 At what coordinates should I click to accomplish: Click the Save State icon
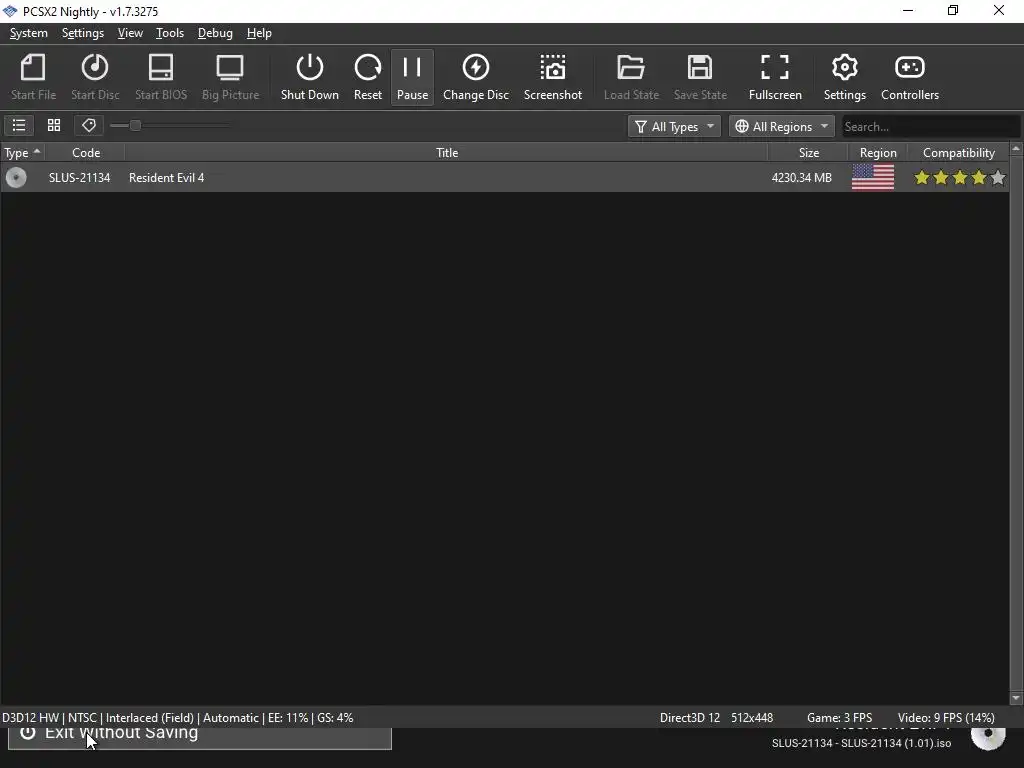tap(700, 77)
